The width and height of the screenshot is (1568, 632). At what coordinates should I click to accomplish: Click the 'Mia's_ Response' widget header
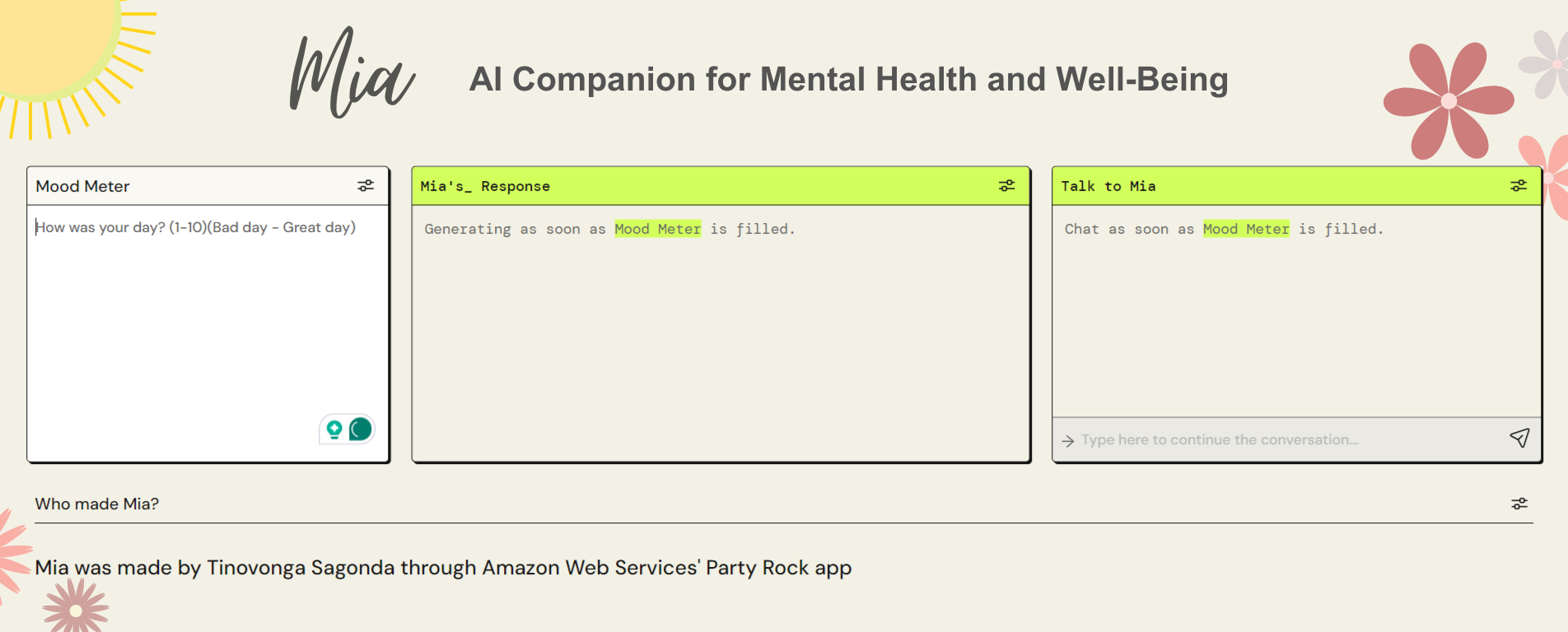point(485,187)
